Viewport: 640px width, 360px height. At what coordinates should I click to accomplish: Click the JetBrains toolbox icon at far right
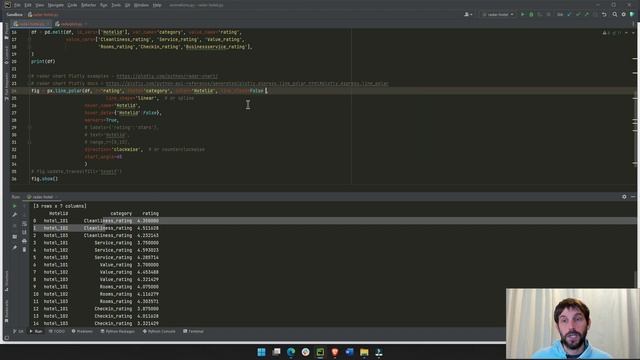point(632,14)
